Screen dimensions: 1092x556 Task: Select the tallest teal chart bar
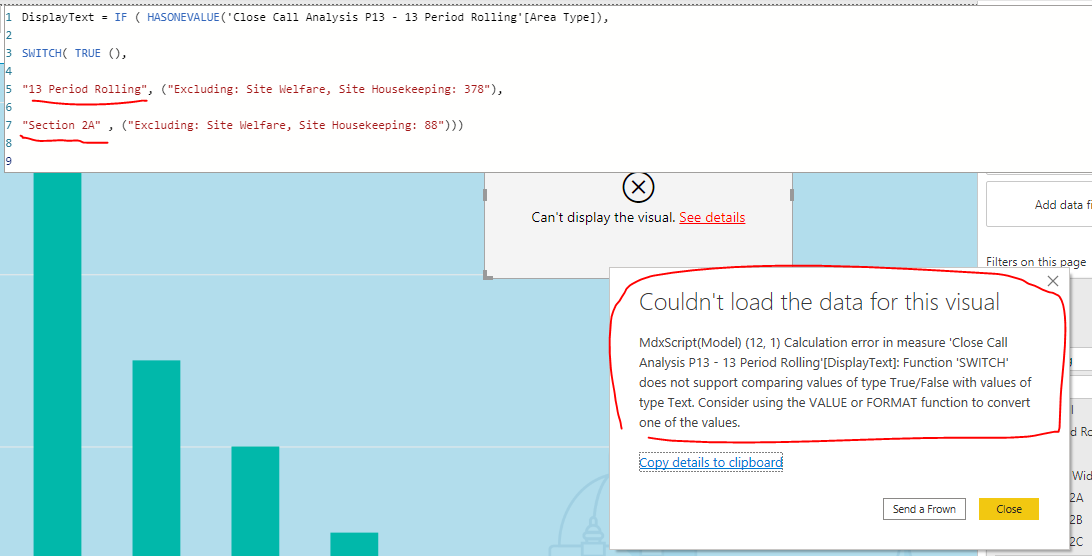tap(57, 364)
